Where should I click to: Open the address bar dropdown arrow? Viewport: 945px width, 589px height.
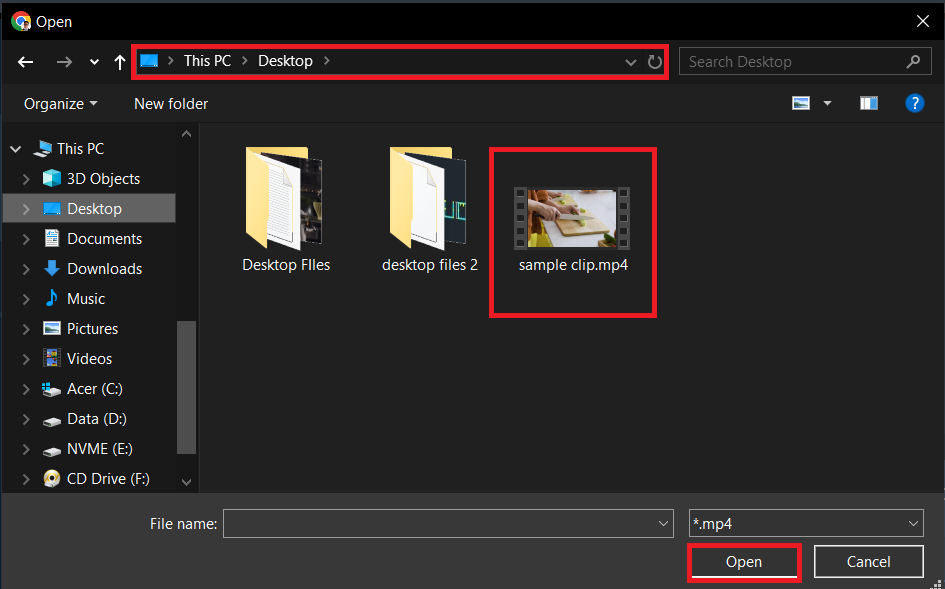(630, 61)
